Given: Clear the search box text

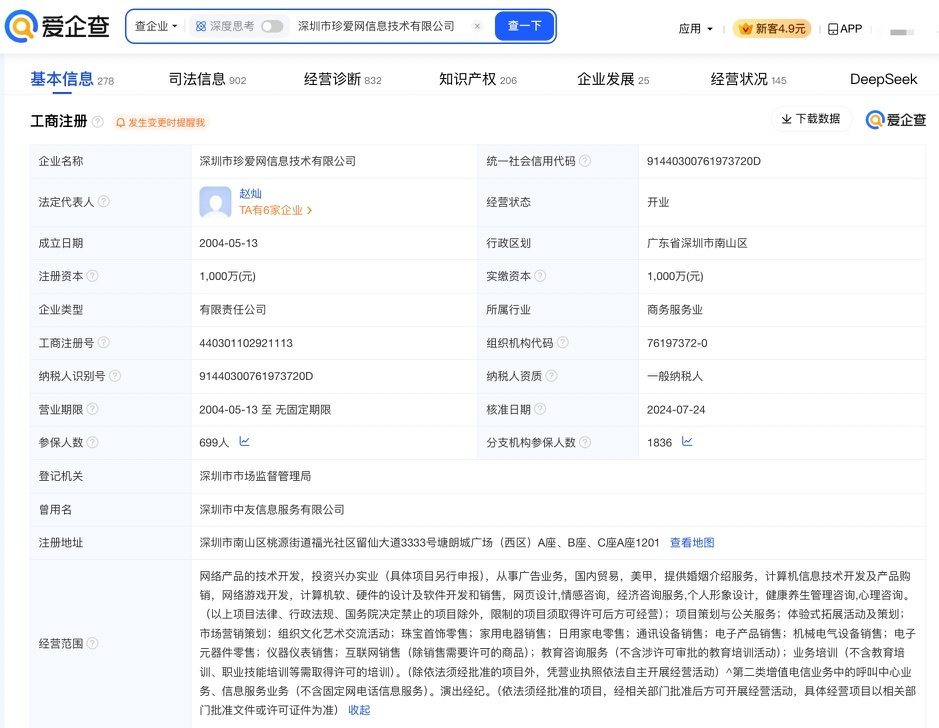Looking at the screenshot, I should 476,27.
